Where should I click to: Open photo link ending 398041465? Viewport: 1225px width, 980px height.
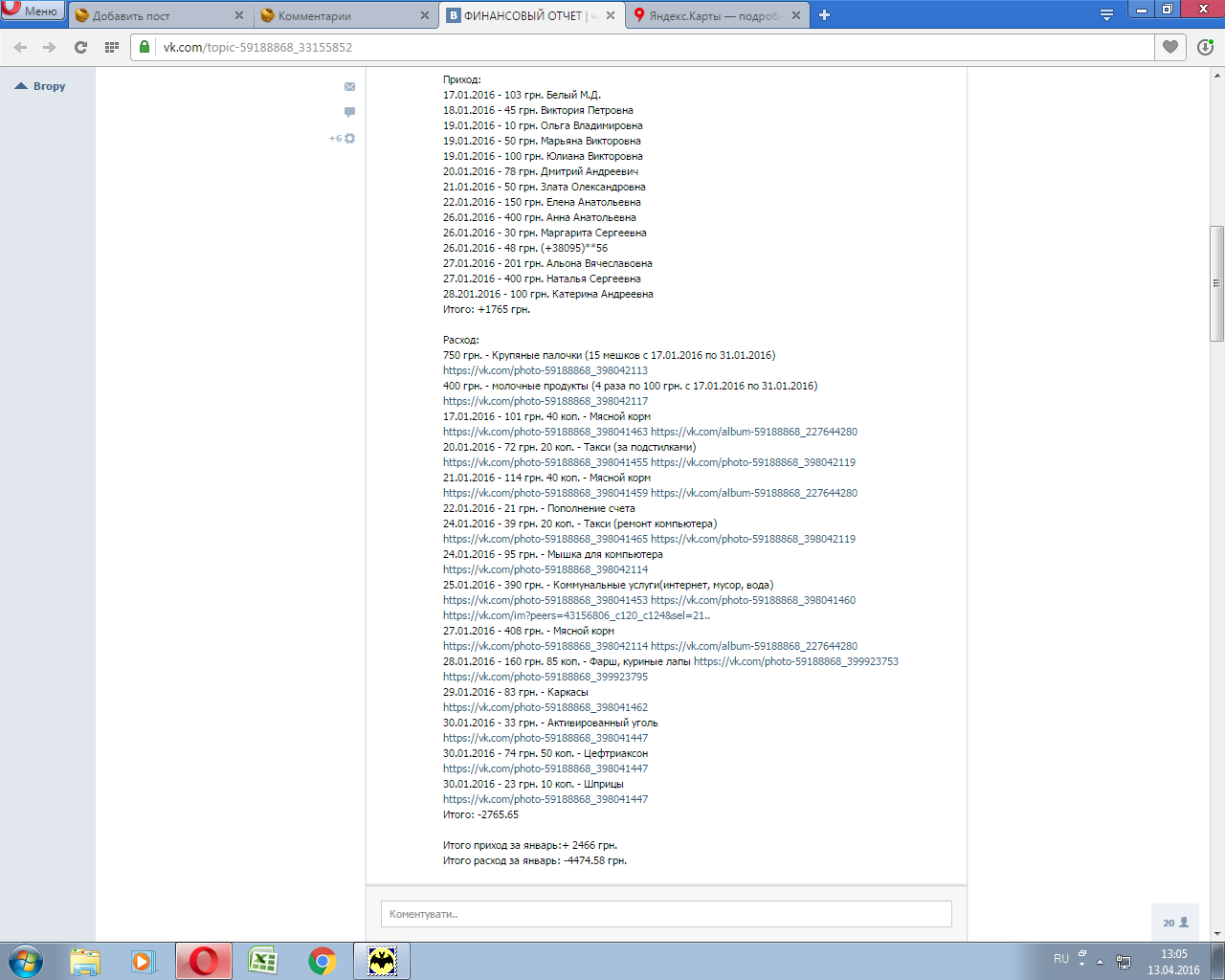tap(546, 539)
